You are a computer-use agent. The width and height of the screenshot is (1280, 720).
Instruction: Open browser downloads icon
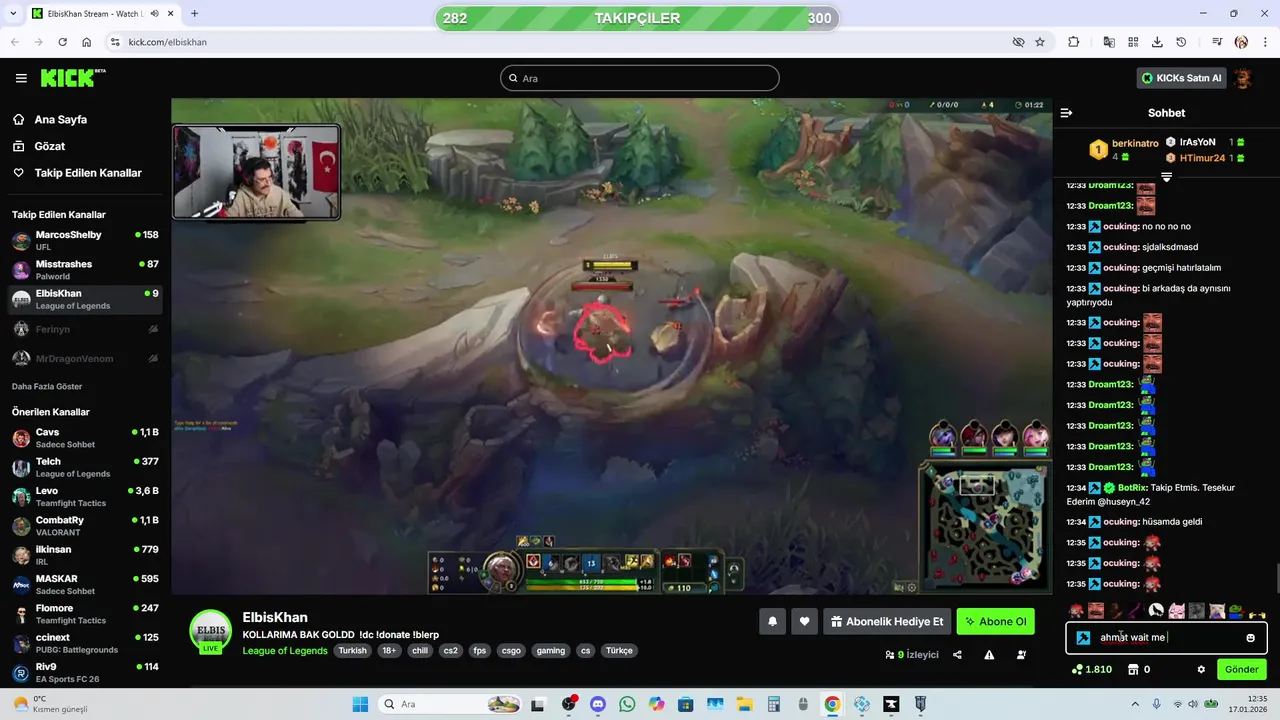[x=1157, y=42]
